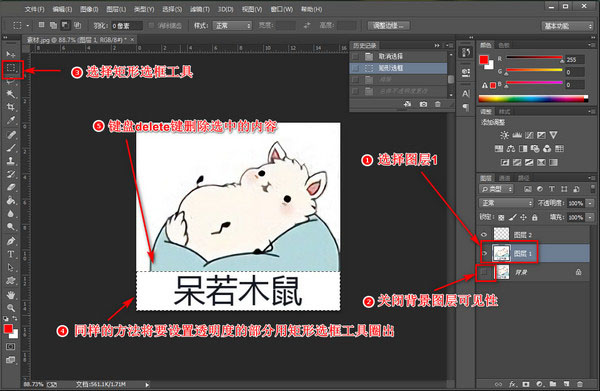Click the color spectrum ramp in Color panel
The width and height of the screenshot is (600, 391).
pyautogui.click(x=533, y=99)
